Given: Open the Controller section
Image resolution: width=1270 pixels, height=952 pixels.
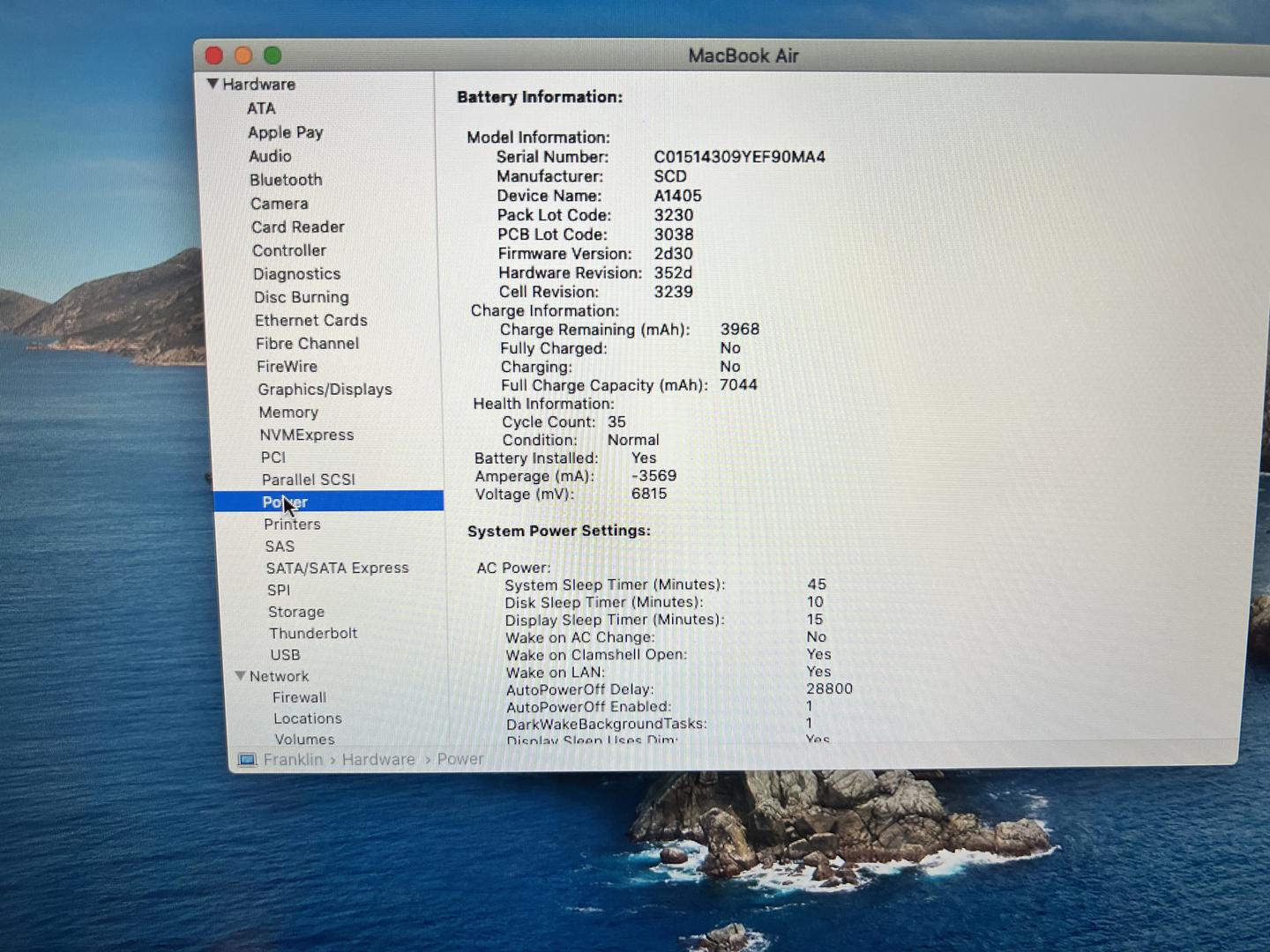Looking at the screenshot, I should click(x=289, y=250).
